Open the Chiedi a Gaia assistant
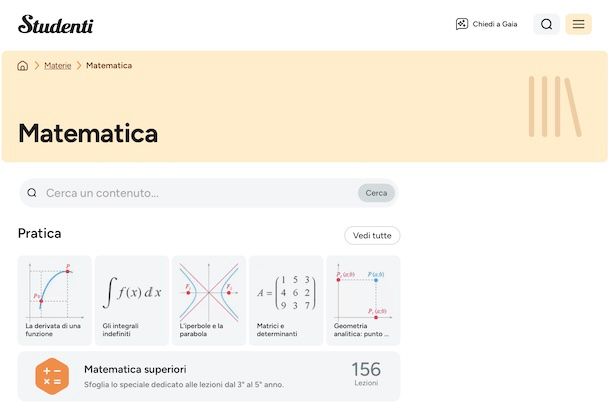Viewport: 610px width, 413px height. pyautogui.click(x=487, y=24)
